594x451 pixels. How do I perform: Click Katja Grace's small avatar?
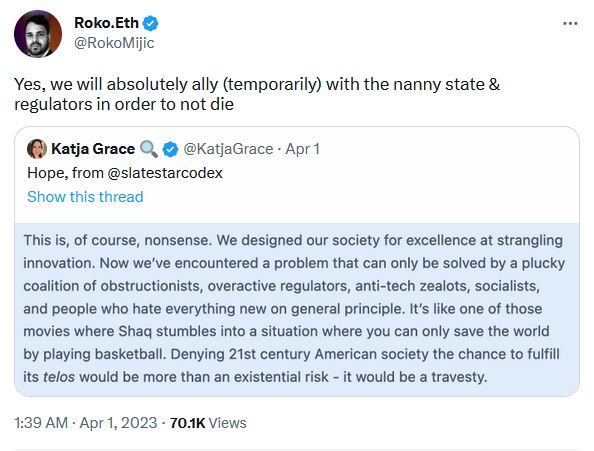pos(37,149)
